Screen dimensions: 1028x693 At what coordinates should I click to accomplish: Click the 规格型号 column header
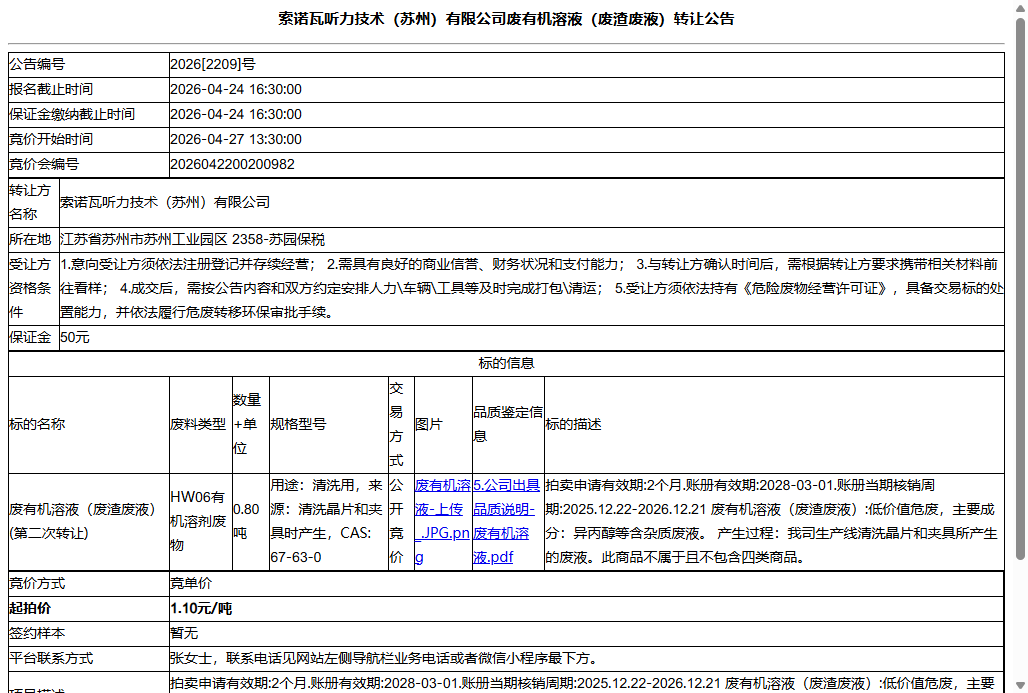point(328,424)
